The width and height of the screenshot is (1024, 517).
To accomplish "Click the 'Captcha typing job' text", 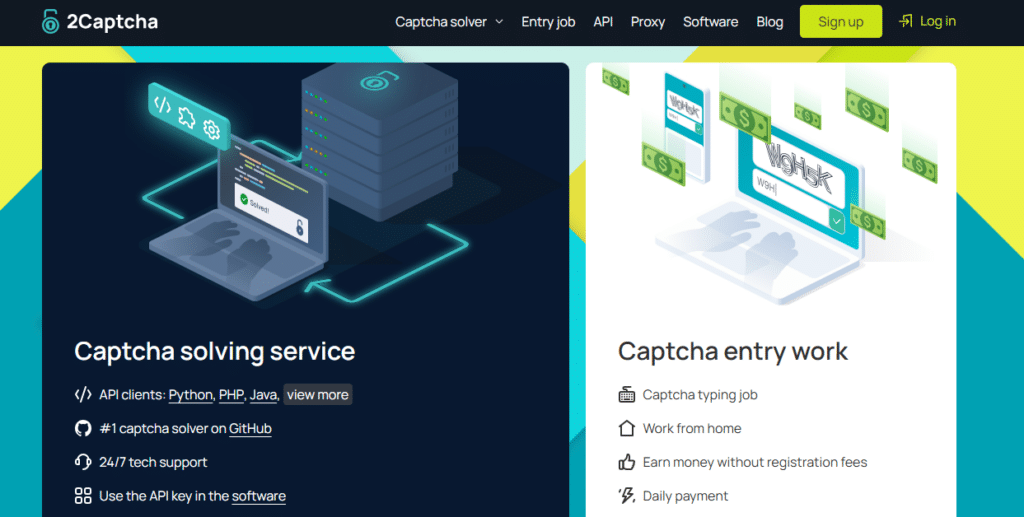I will pos(700,395).
